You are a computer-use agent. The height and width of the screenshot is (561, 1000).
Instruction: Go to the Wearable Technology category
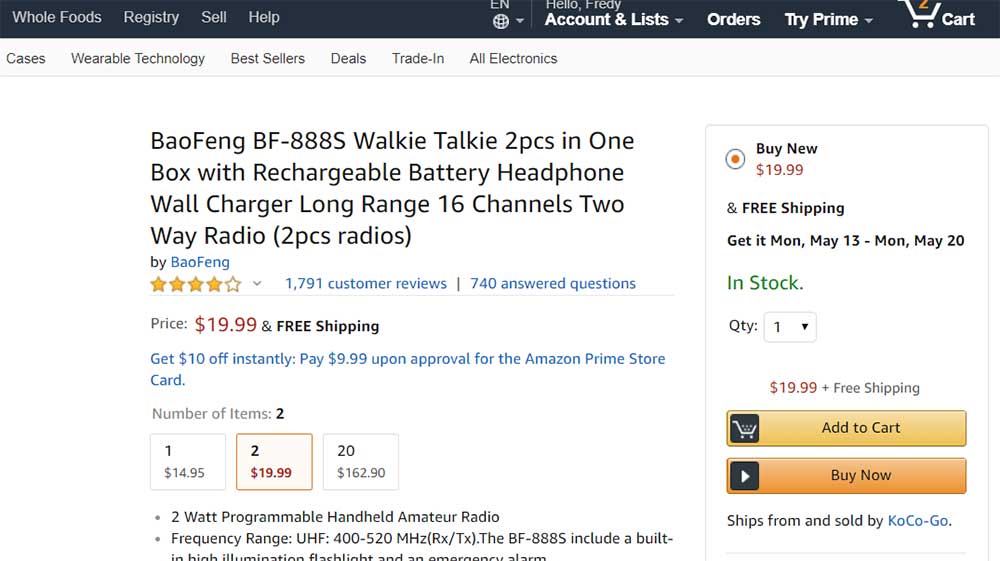pos(138,58)
